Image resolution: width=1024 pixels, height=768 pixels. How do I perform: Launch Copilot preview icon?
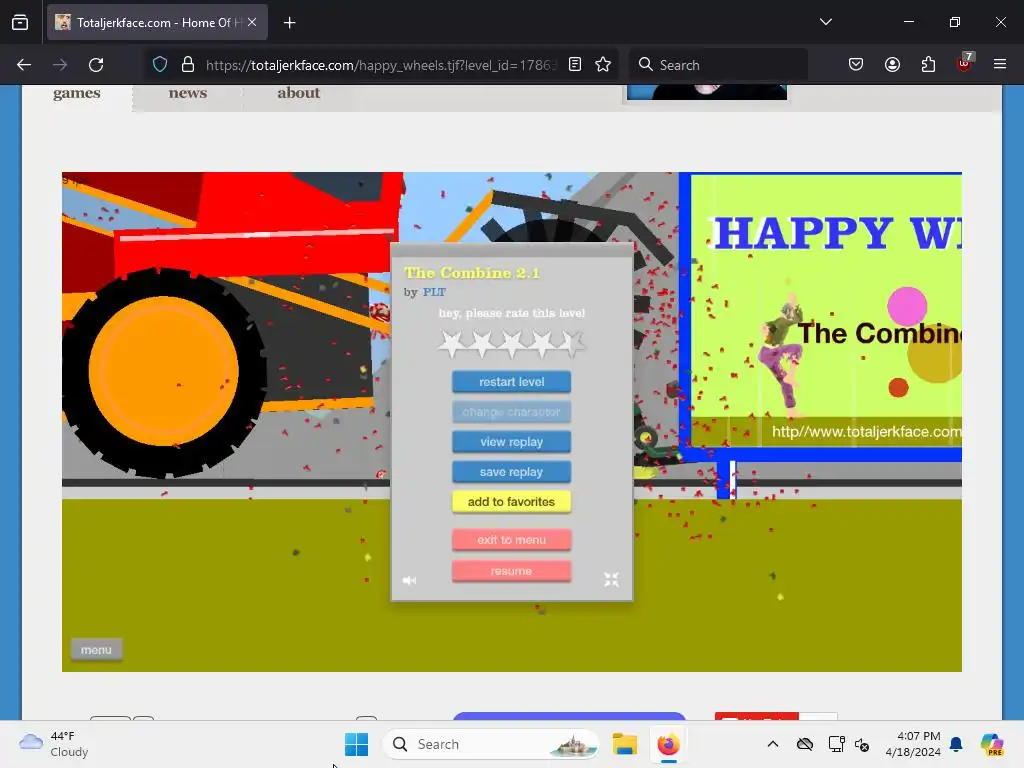992,744
